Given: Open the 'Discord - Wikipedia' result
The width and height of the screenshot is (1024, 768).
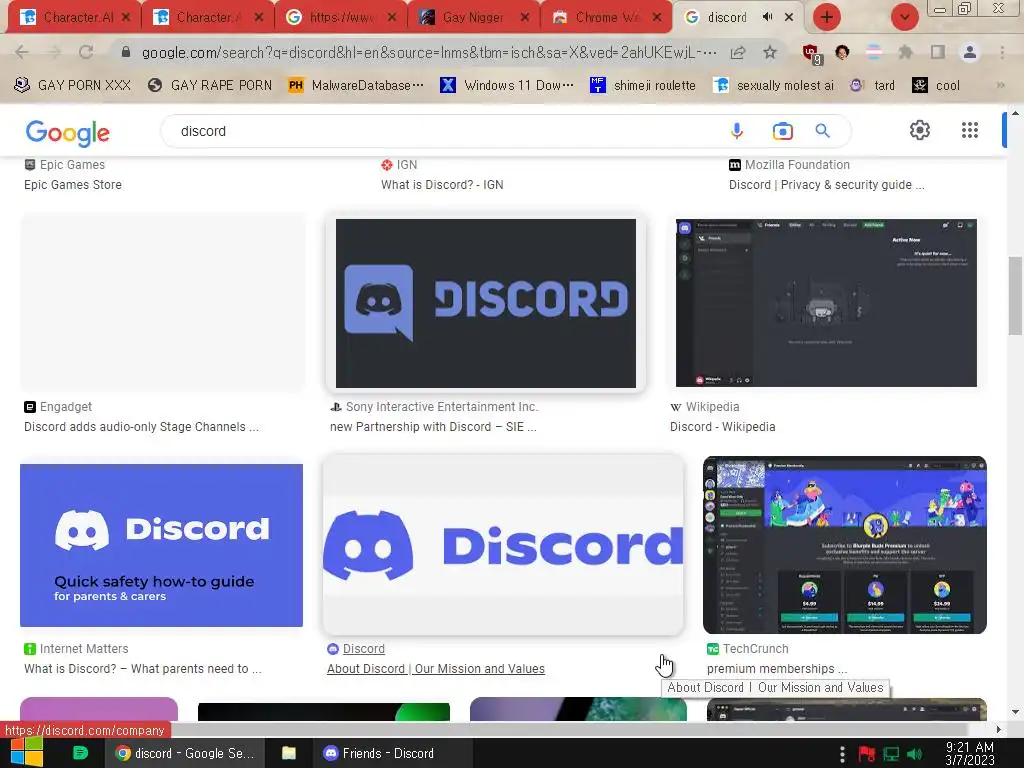Looking at the screenshot, I should (x=722, y=426).
